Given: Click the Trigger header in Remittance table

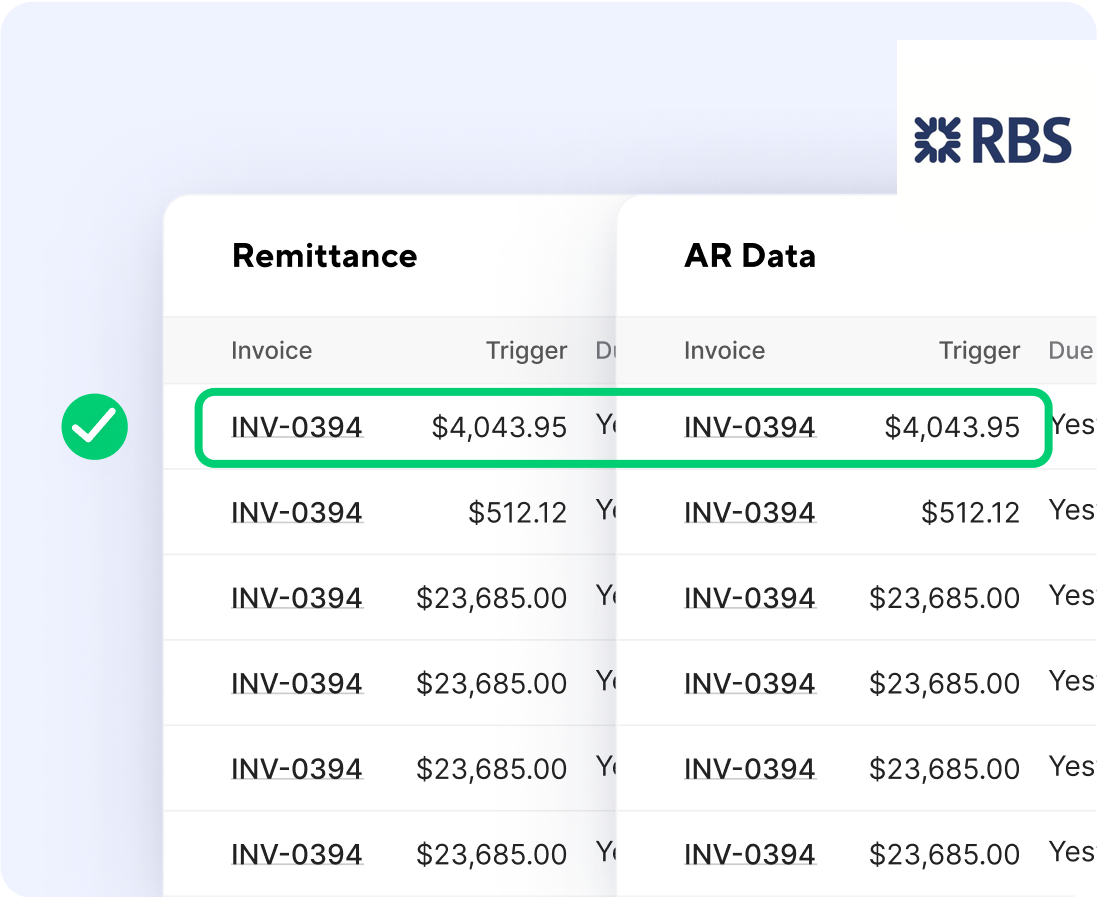Looking at the screenshot, I should pyautogui.click(x=526, y=351).
